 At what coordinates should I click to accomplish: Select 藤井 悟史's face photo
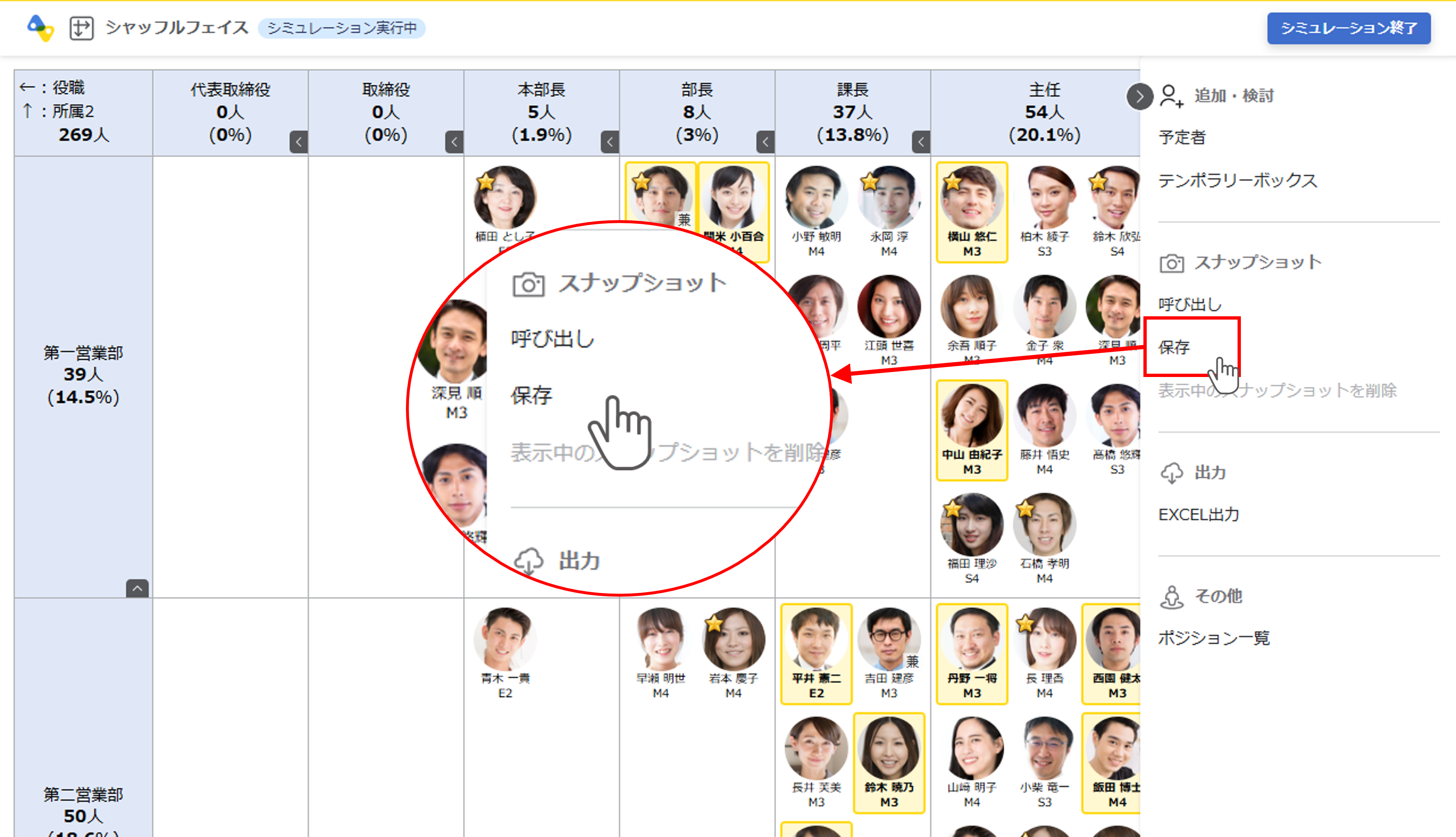pyautogui.click(x=1044, y=416)
